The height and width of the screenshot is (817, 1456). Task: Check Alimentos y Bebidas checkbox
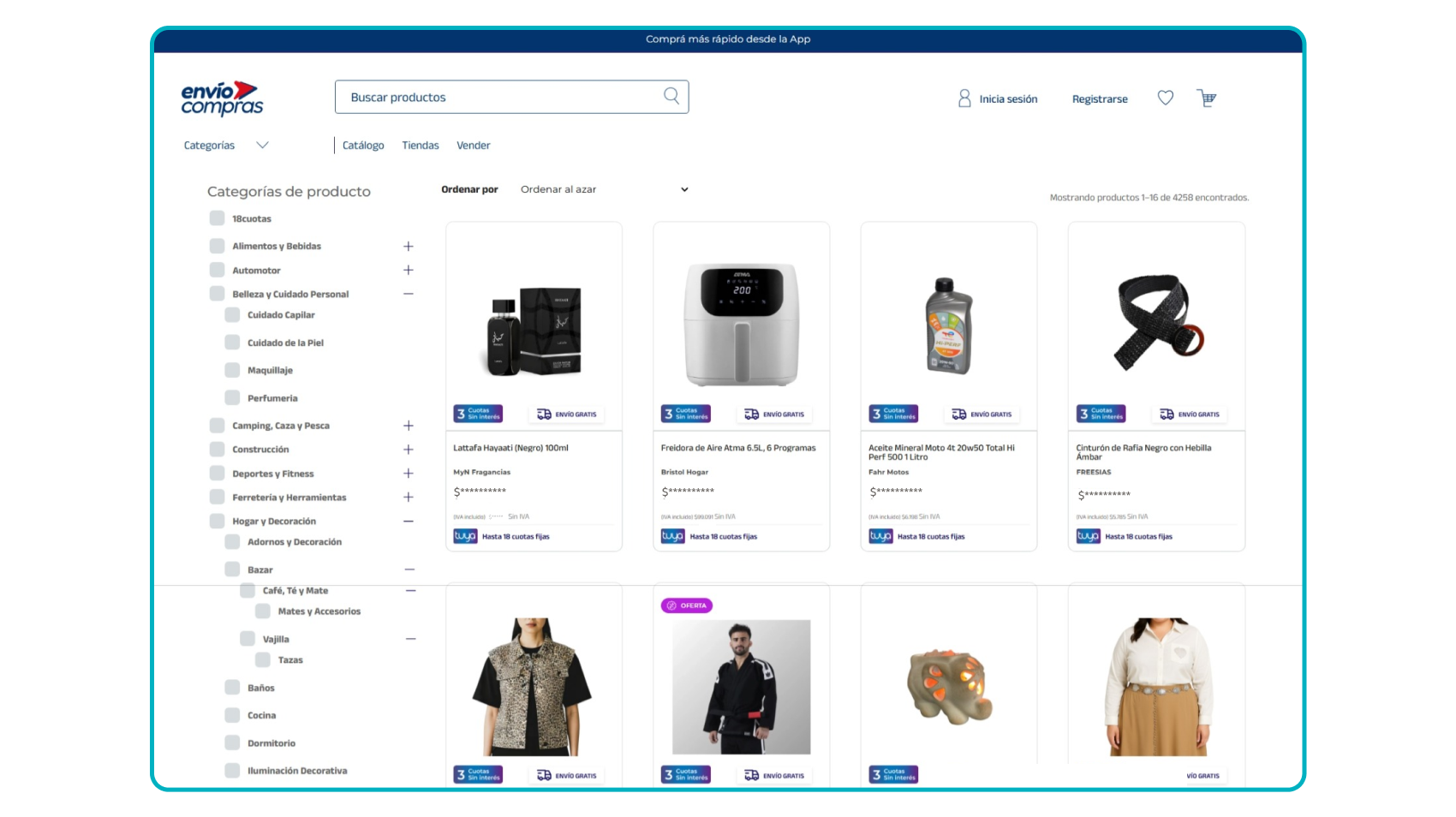[x=217, y=246]
